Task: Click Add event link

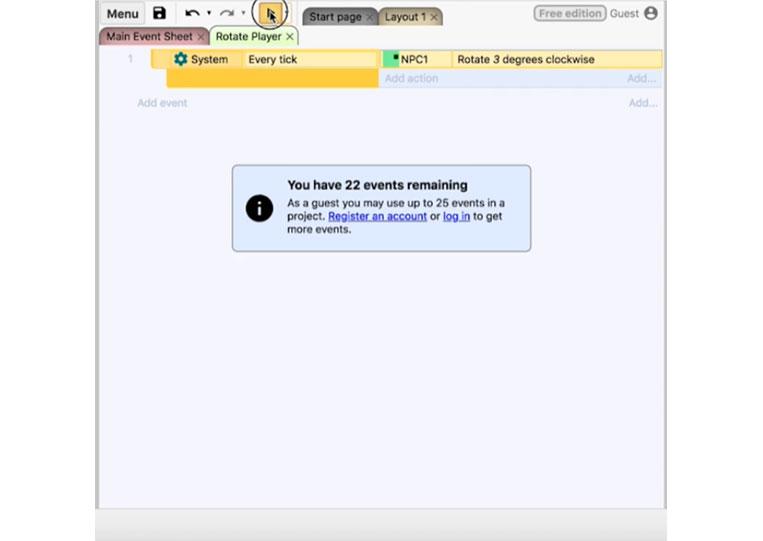Action: tap(162, 103)
